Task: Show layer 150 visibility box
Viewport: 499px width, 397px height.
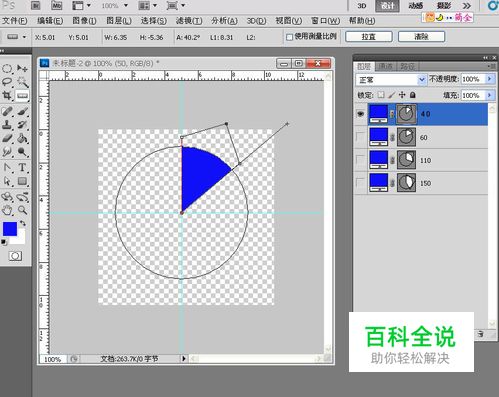Action: (360, 183)
